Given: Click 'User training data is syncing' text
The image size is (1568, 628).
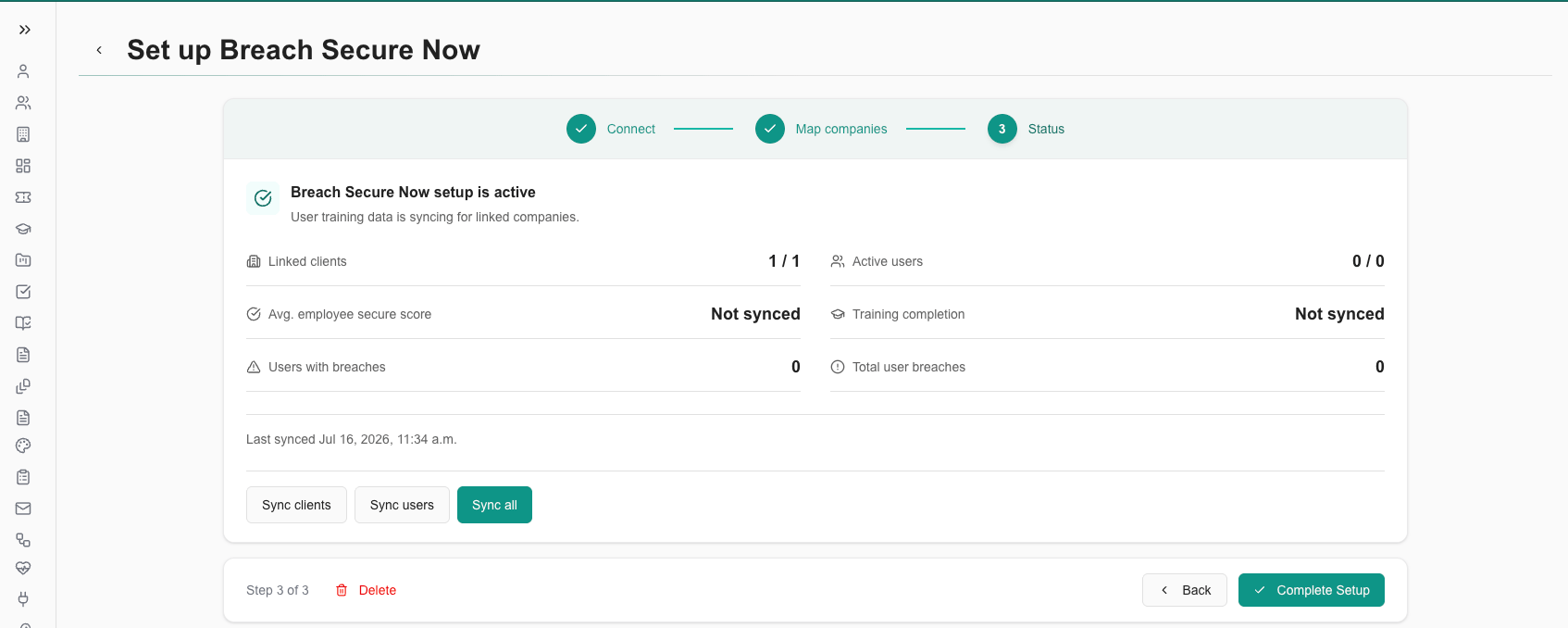Looking at the screenshot, I should click(435, 217).
